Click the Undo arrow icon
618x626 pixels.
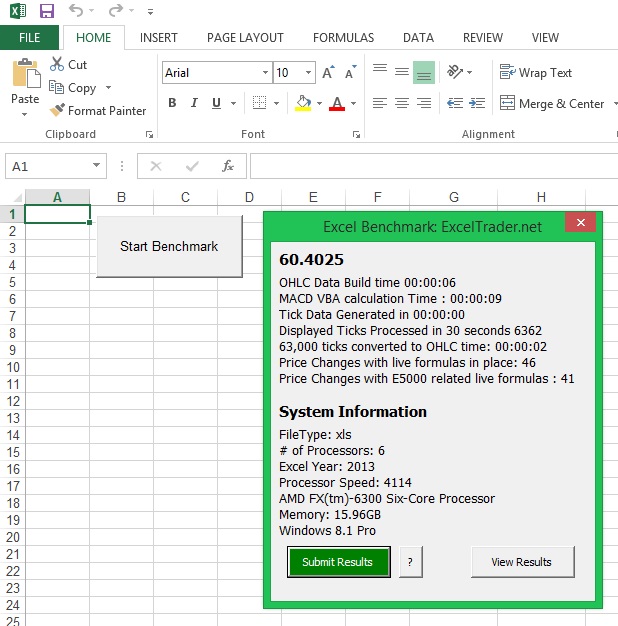tap(76, 10)
